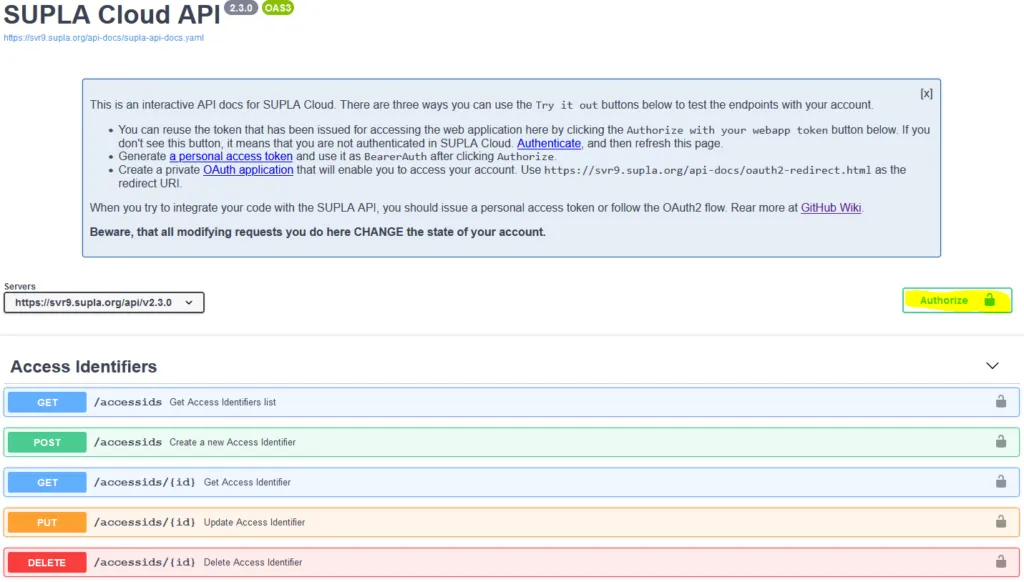Open the Authenticate link
This screenshot has width=1024, height=582.
pyautogui.click(x=549, y=143)
